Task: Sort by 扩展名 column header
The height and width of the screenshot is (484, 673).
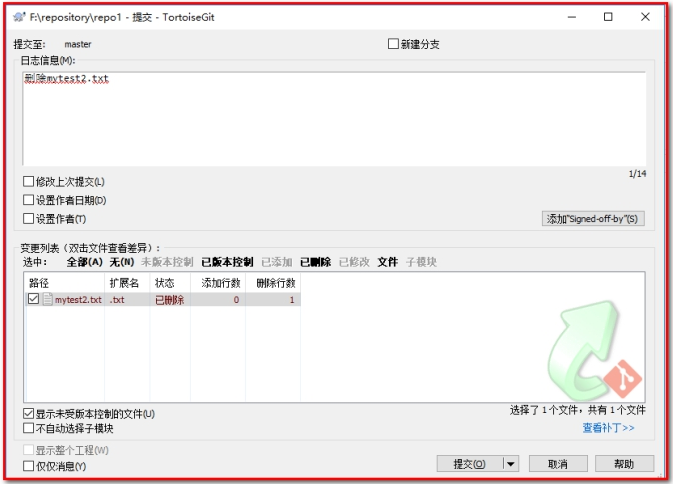Action: (x=127, y=283)
